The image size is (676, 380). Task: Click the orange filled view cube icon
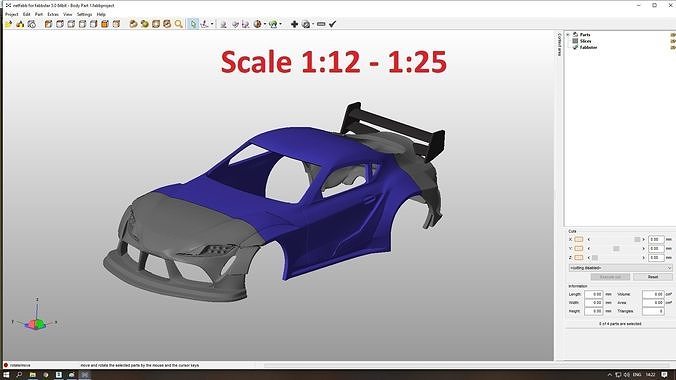(x=105, y=24)
